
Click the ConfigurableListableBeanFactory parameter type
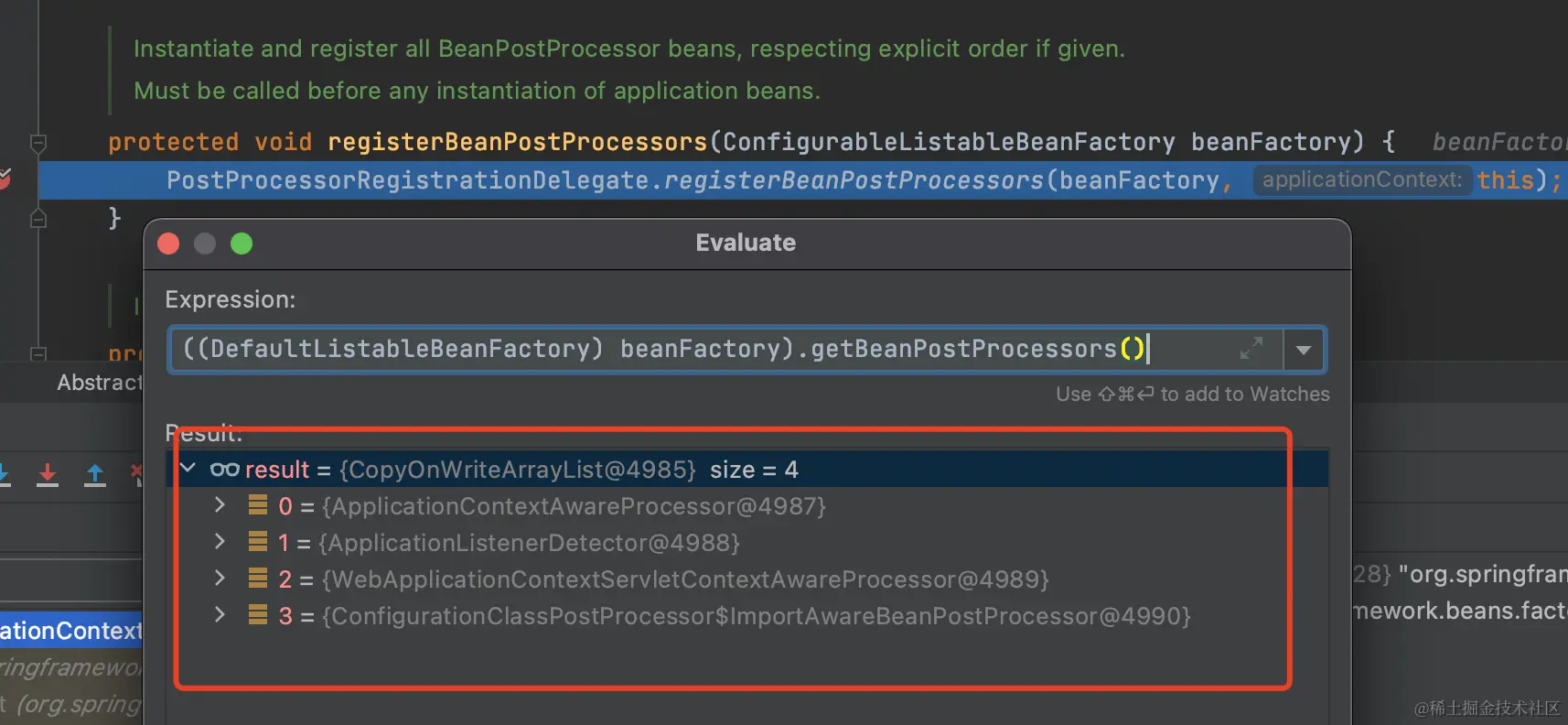pos(950,142)
